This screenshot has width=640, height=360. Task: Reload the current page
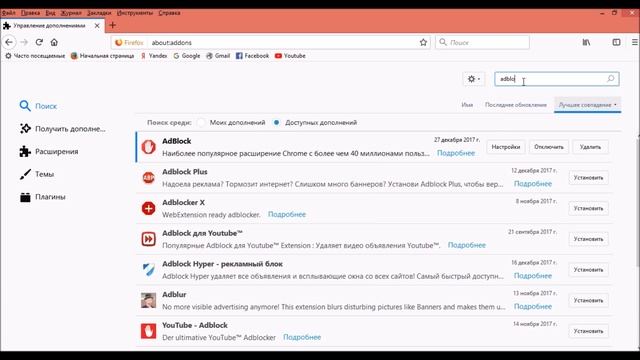click(x=39, y=42)
